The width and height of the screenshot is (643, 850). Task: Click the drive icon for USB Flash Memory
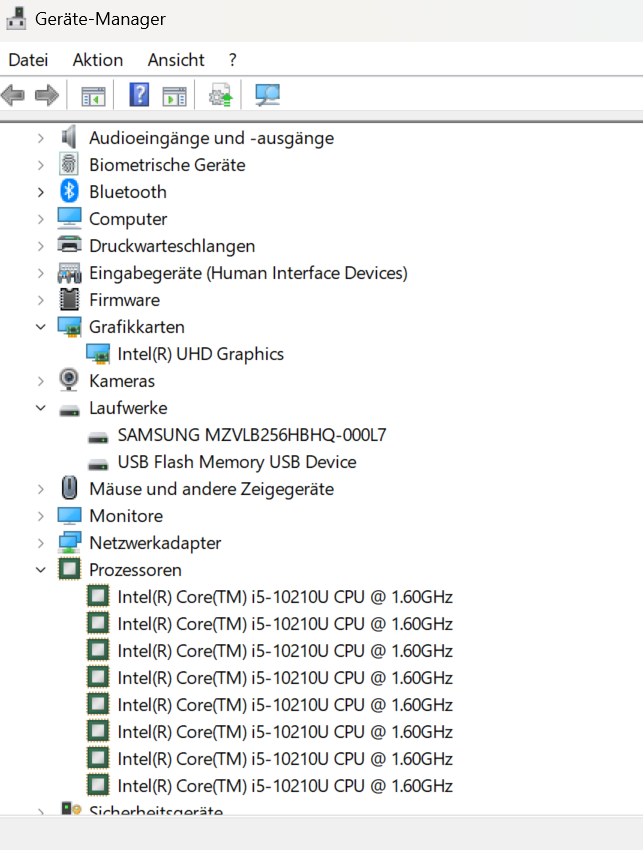[x=98, y=465]
